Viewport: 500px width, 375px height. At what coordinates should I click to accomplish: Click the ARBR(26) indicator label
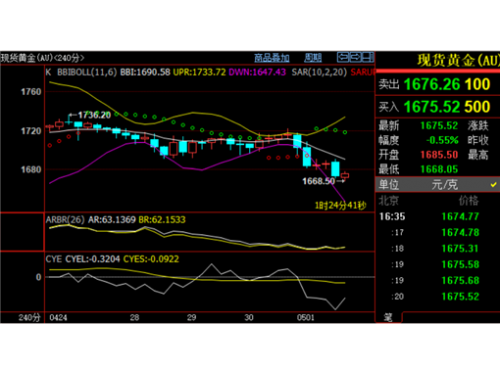click(65, 220)
